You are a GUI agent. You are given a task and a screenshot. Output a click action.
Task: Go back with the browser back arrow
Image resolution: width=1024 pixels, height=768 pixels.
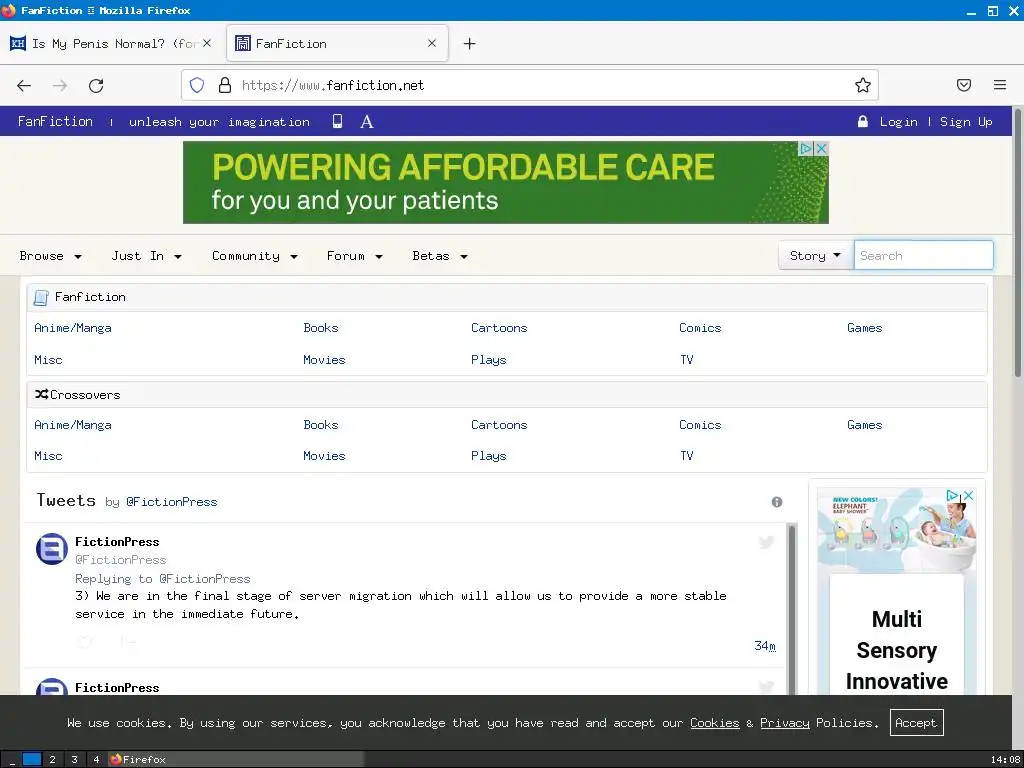(x=24, y=86)
